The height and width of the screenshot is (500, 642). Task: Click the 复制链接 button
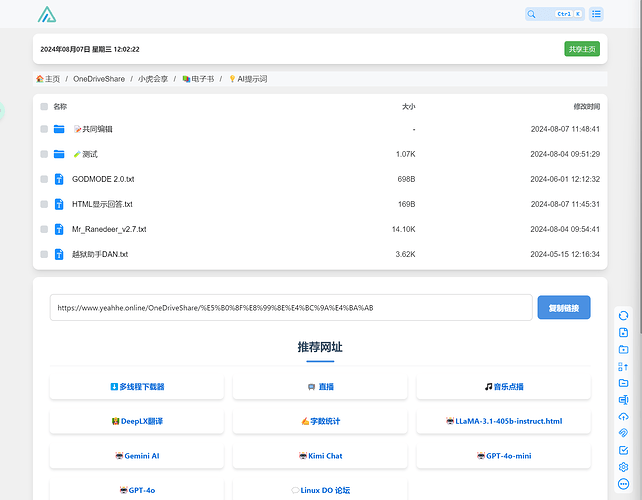click(x=564, y=308)
